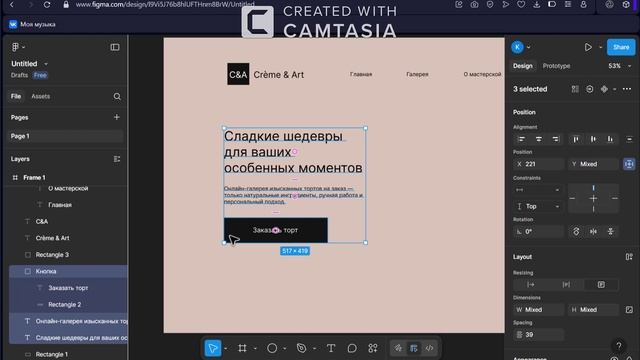The width and height of the screenshot is (640, 360).
Task: Select the Move tool in the bottom toolbar
Action: (x=213, y=348)
